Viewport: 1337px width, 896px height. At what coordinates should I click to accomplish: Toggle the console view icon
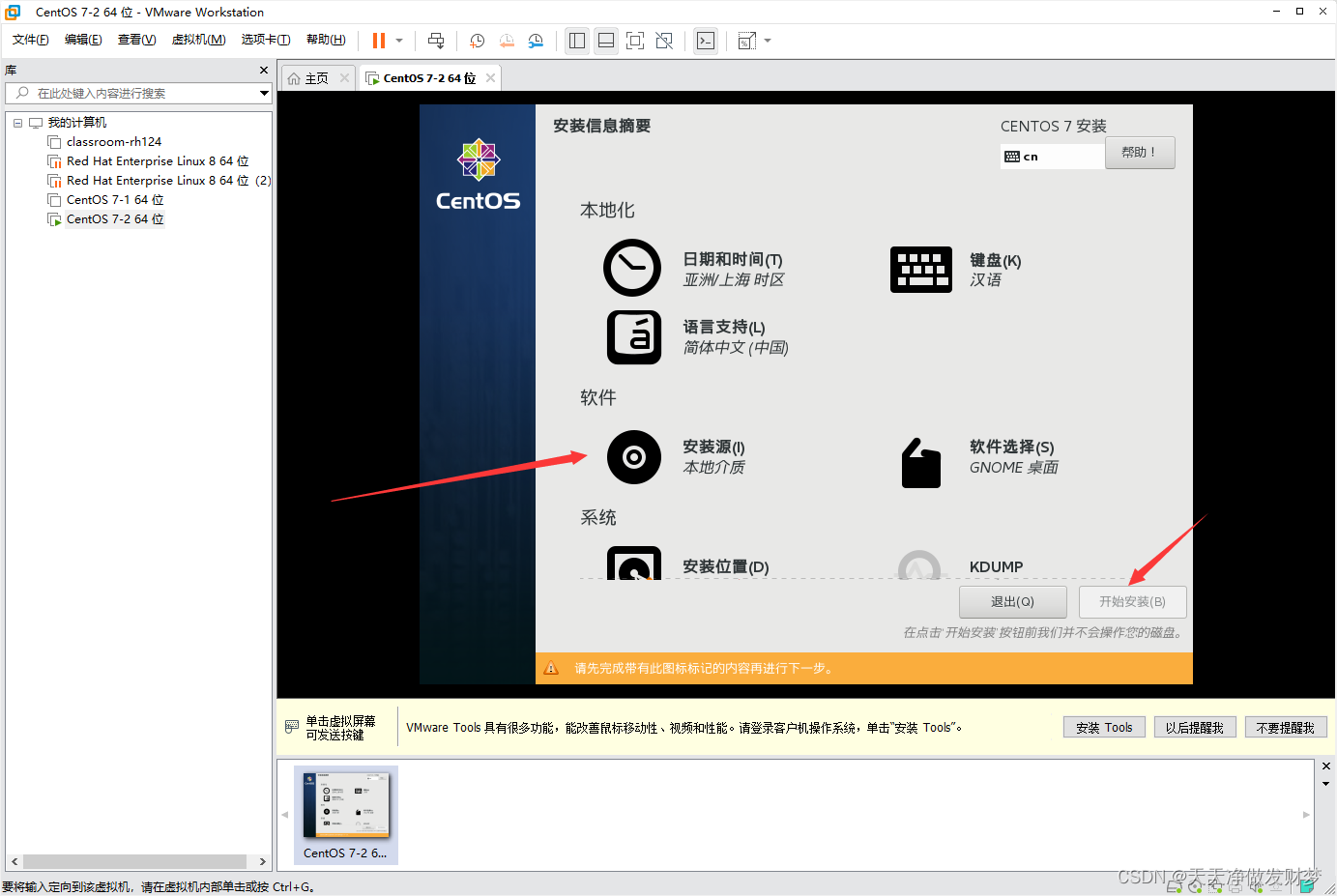tap(706, 41)
